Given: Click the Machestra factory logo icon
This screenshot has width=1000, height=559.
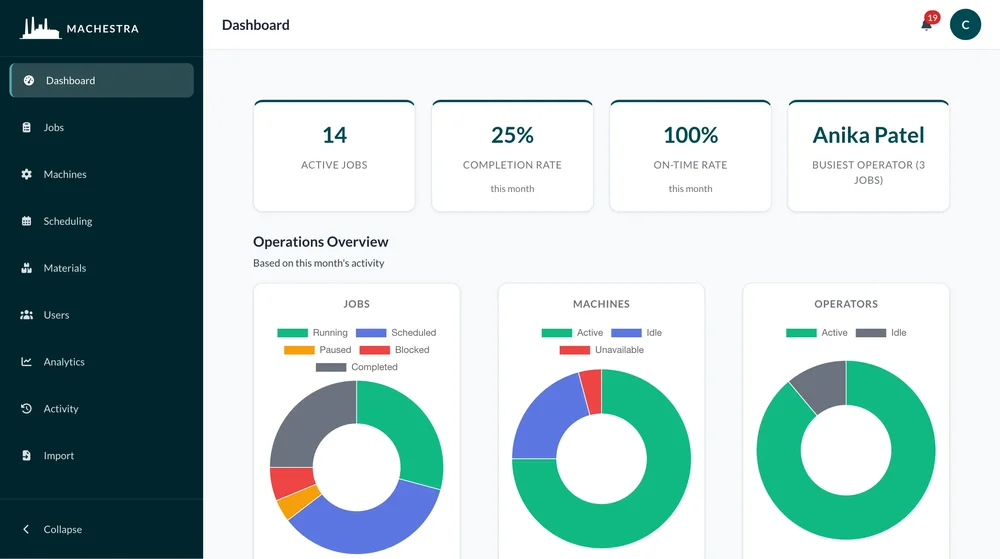Looking at the screenshot, I should point(40,28).
